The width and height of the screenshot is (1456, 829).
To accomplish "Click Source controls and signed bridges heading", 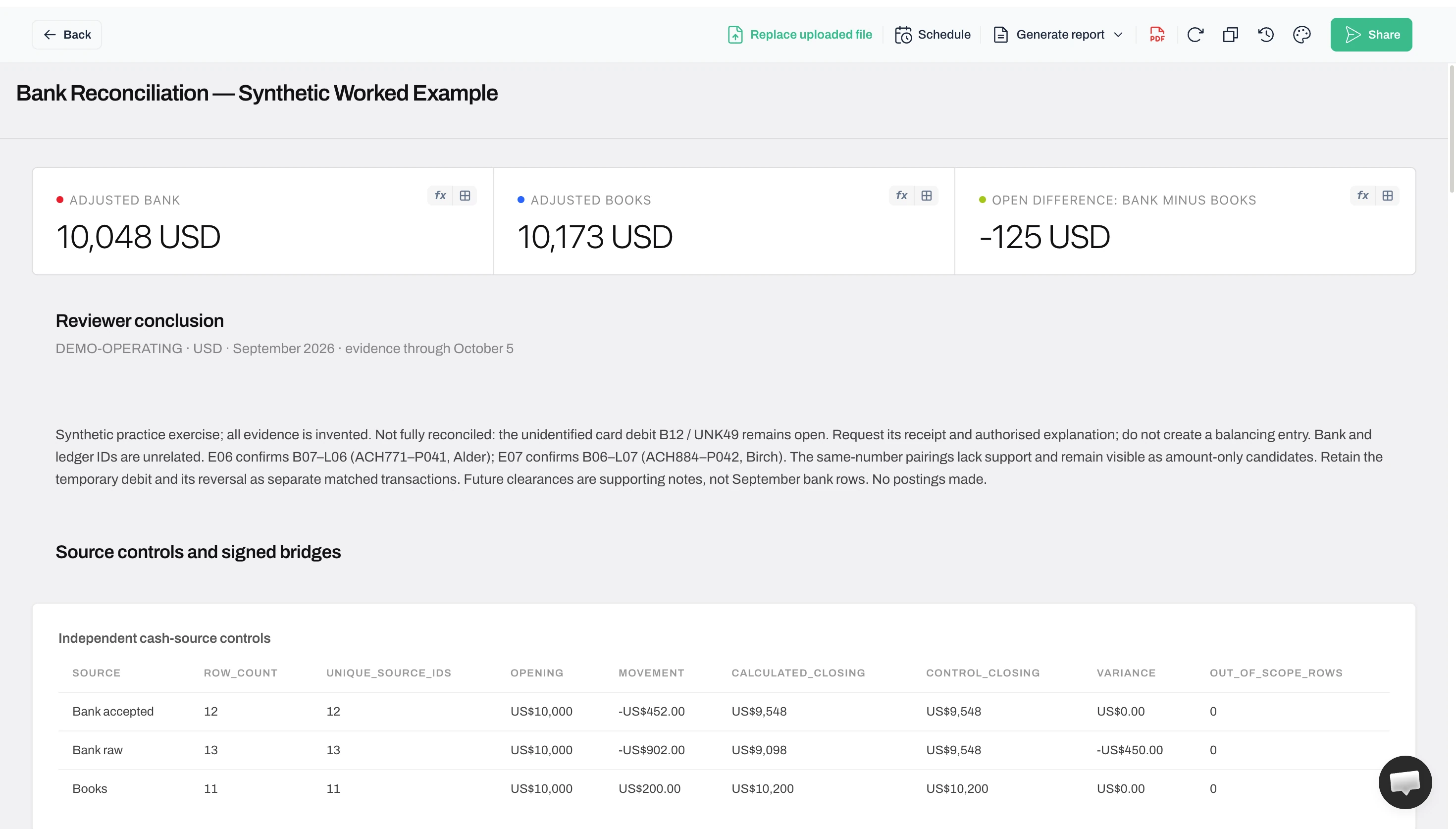I will [x=198, y=552].
